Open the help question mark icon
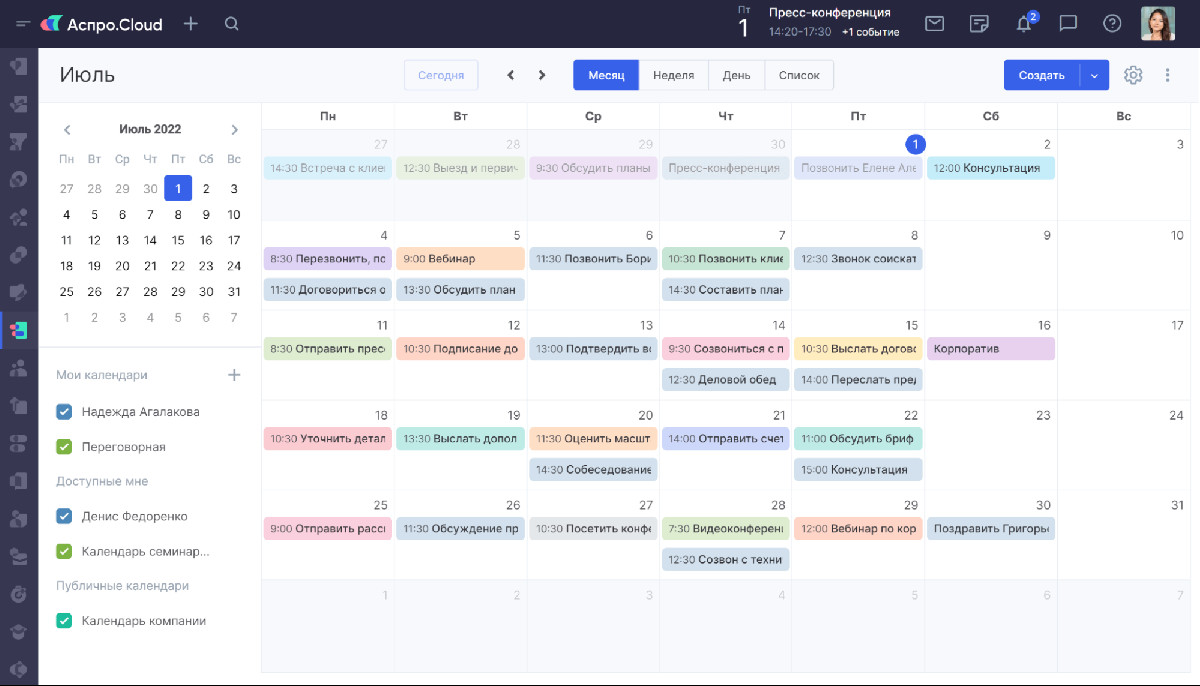The height and width of the screenshot is (686, 1200). click(1112, 24)
